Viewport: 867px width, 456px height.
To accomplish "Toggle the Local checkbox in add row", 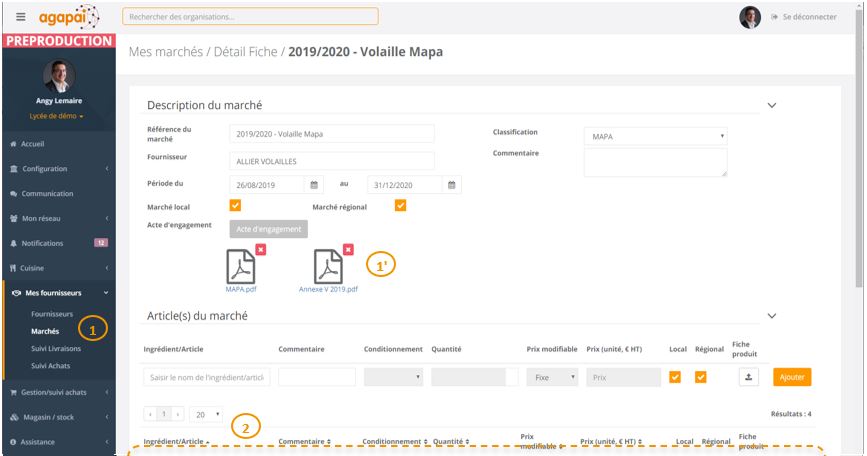I will pos(675,377).
